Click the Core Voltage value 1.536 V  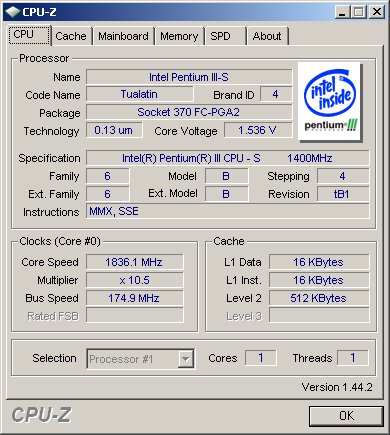pos(258,130)
